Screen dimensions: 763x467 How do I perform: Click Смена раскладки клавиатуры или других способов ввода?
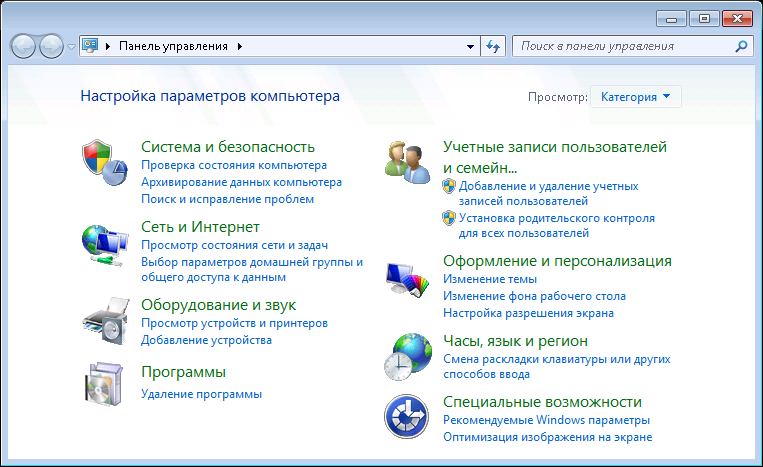pyautogui.click(x=557, y=367)
